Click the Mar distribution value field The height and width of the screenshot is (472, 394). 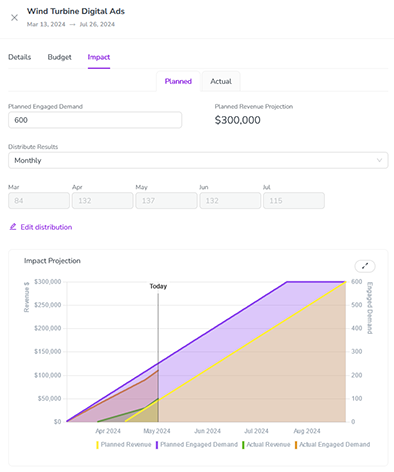[39, 201]
